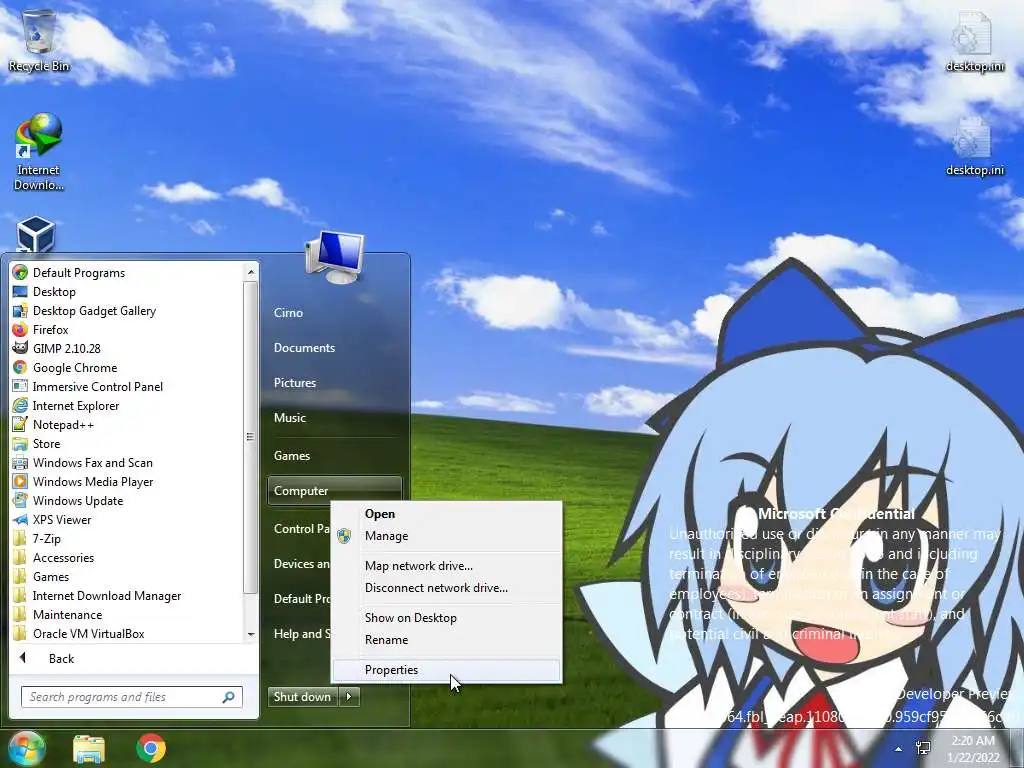Open shut down options arrow
The image size is (1024, 768).
coord(349,697)
